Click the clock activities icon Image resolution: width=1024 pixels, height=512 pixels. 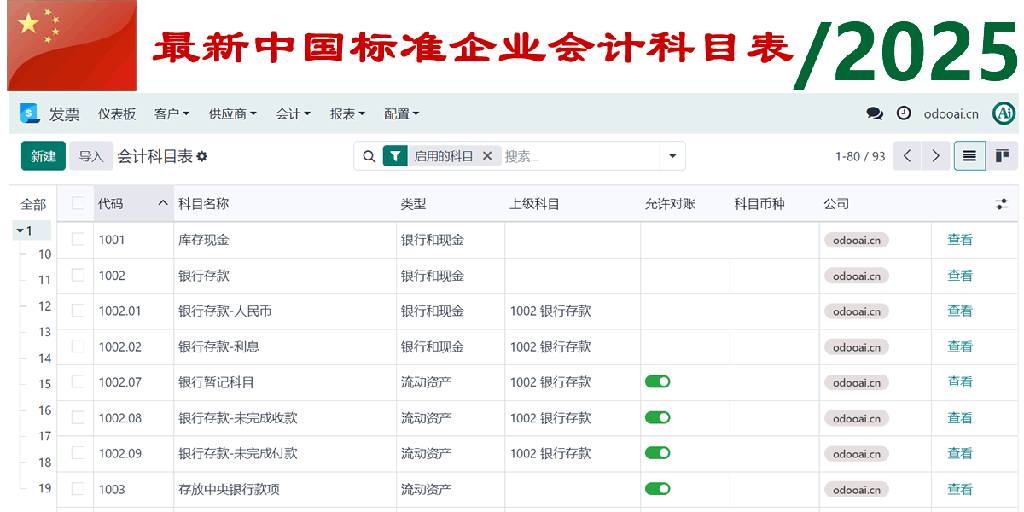click(x=904, y=114)
